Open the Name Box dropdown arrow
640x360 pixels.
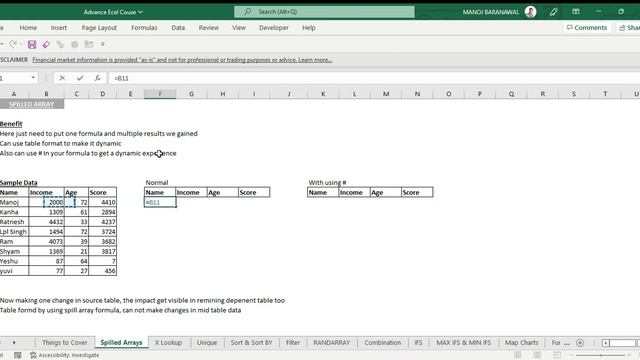(x=33, y=78)
